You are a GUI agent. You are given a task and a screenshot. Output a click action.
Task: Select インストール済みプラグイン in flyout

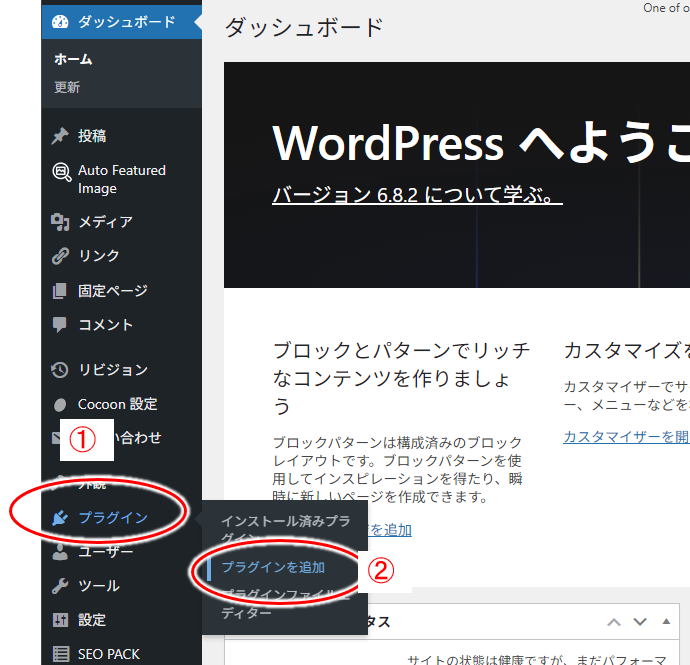(x=286, y=529)
